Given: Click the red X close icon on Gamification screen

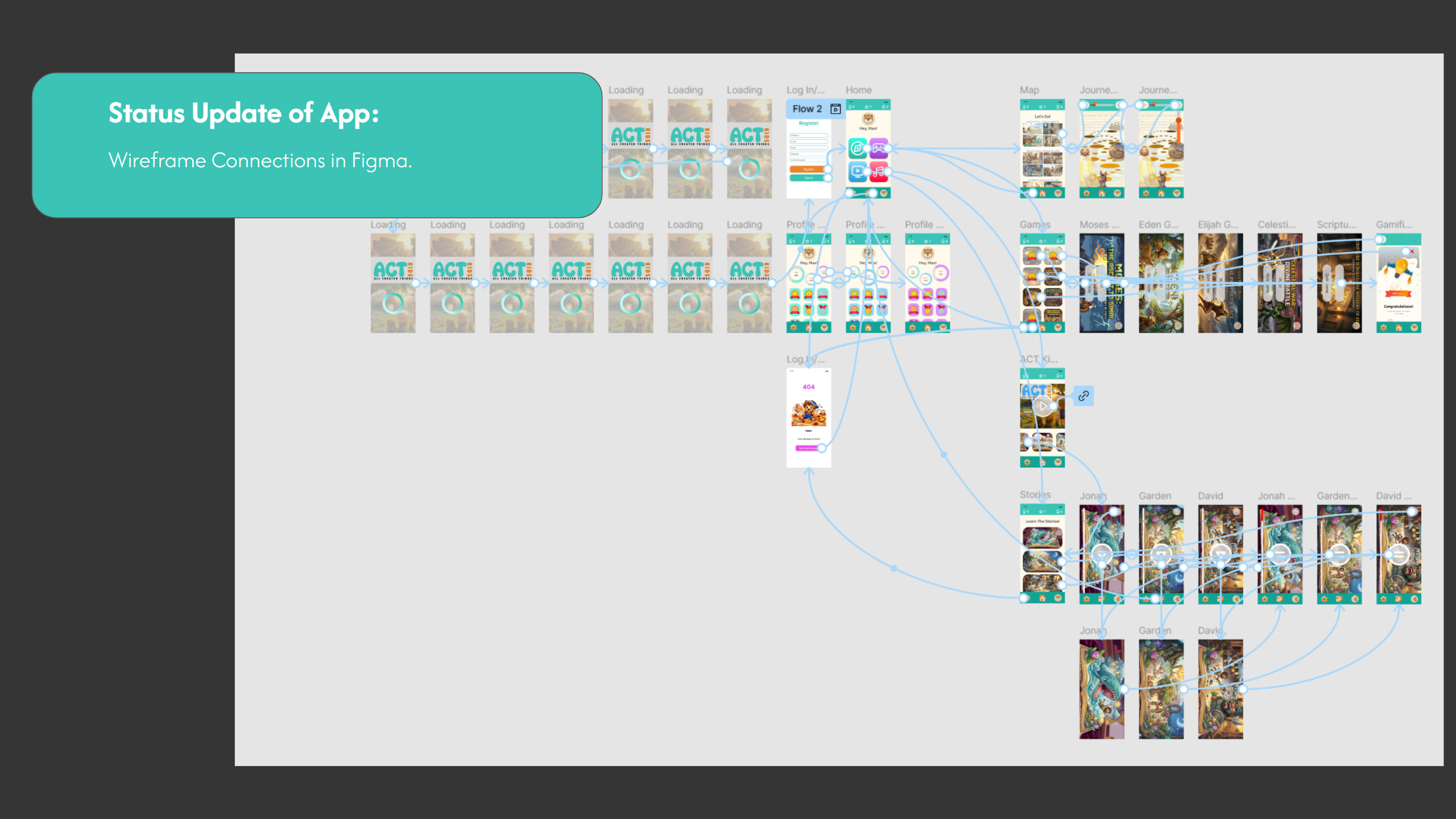Looking at the screenshot, I should pos(1412,251).
